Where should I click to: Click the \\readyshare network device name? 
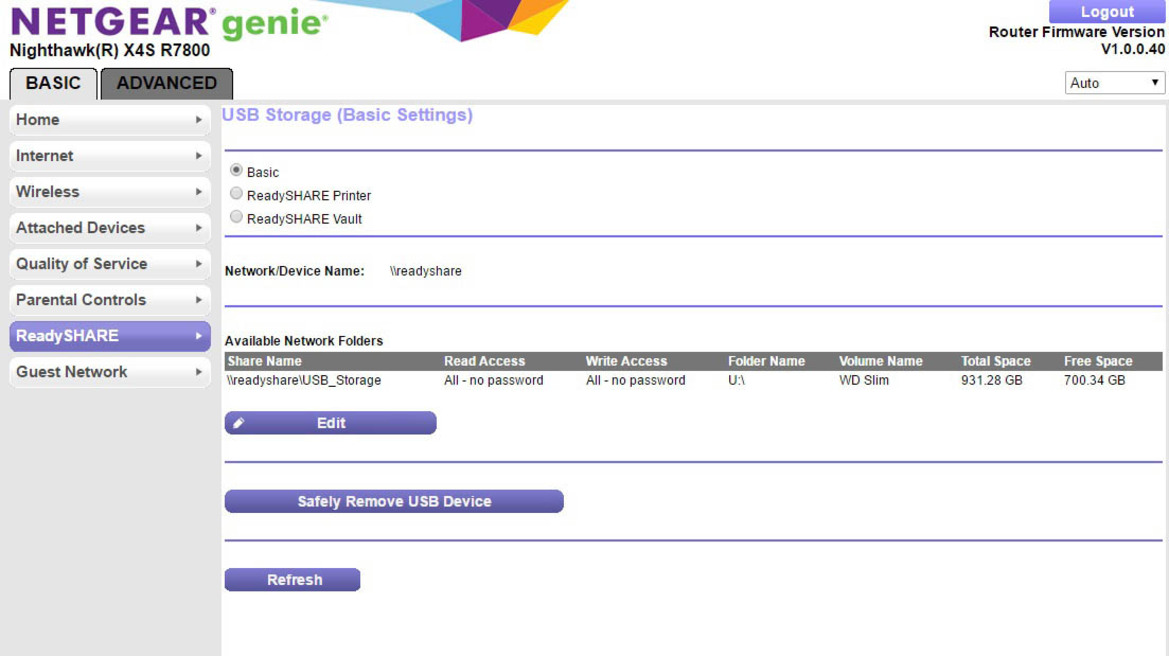tap(426, 271)
